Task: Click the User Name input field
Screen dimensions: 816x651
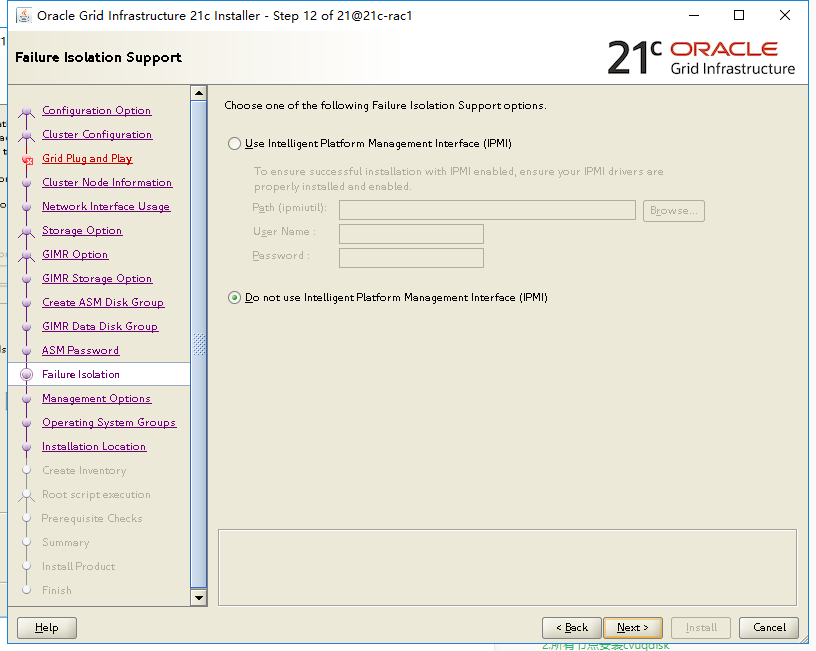Action: point(411,234)
